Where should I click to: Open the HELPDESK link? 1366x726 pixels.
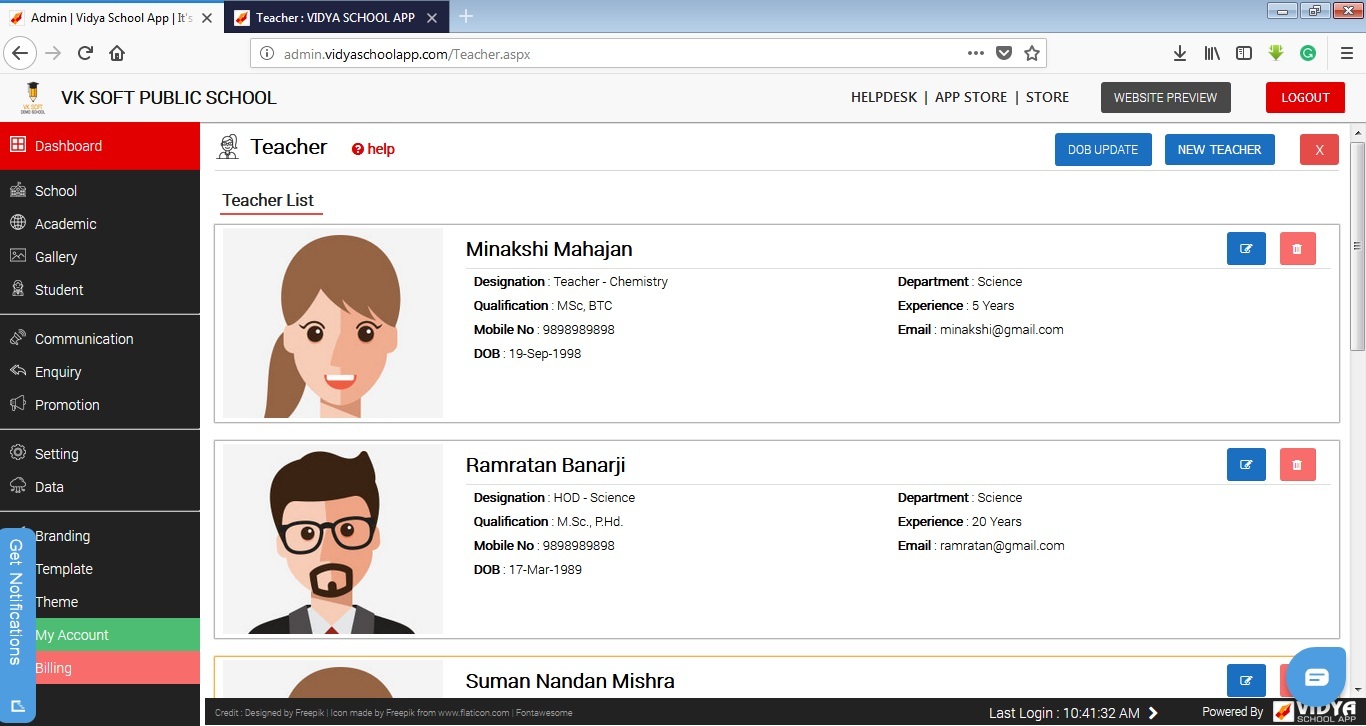tap(884, 97)
